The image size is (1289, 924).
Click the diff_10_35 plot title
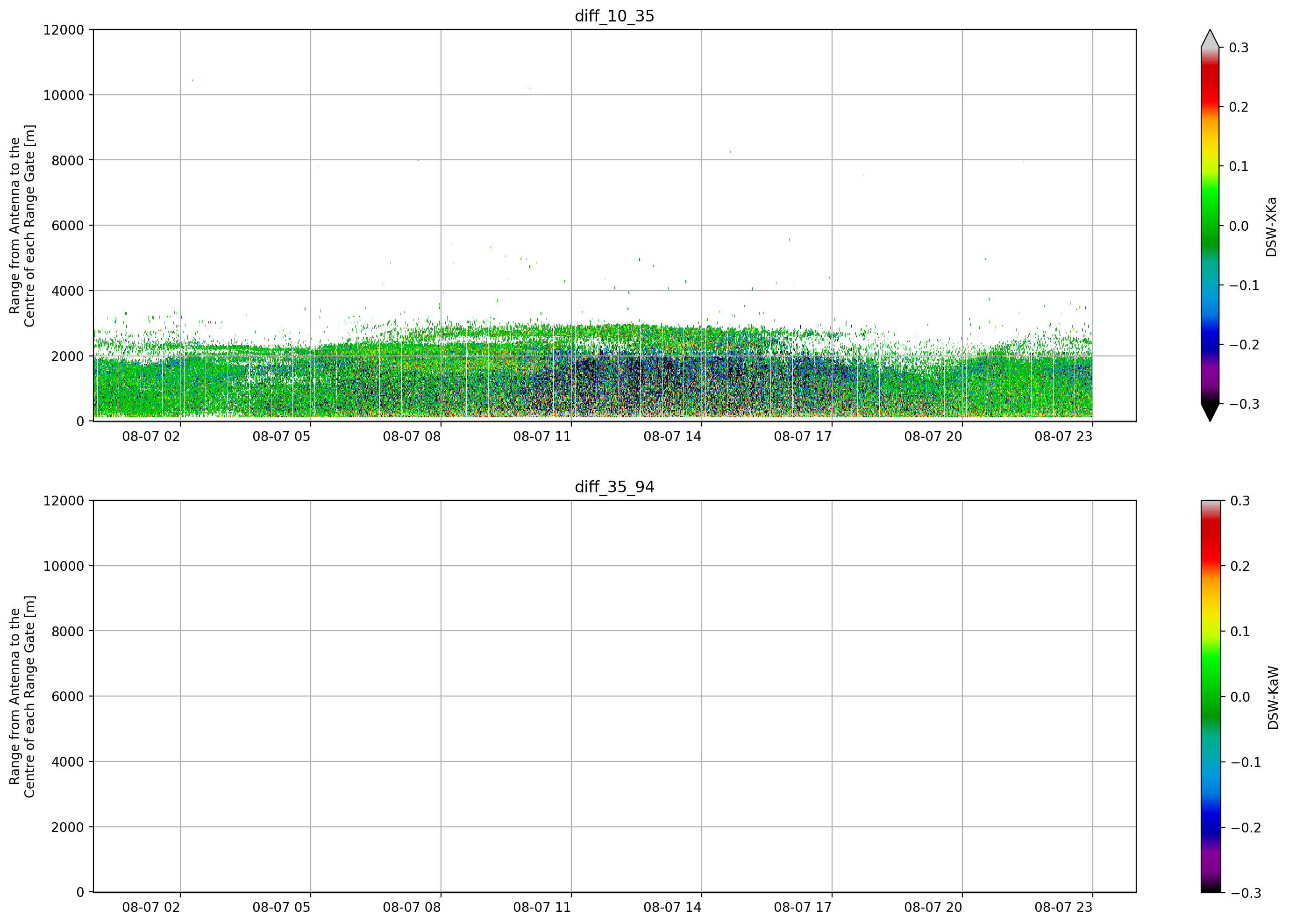[614, 16]
